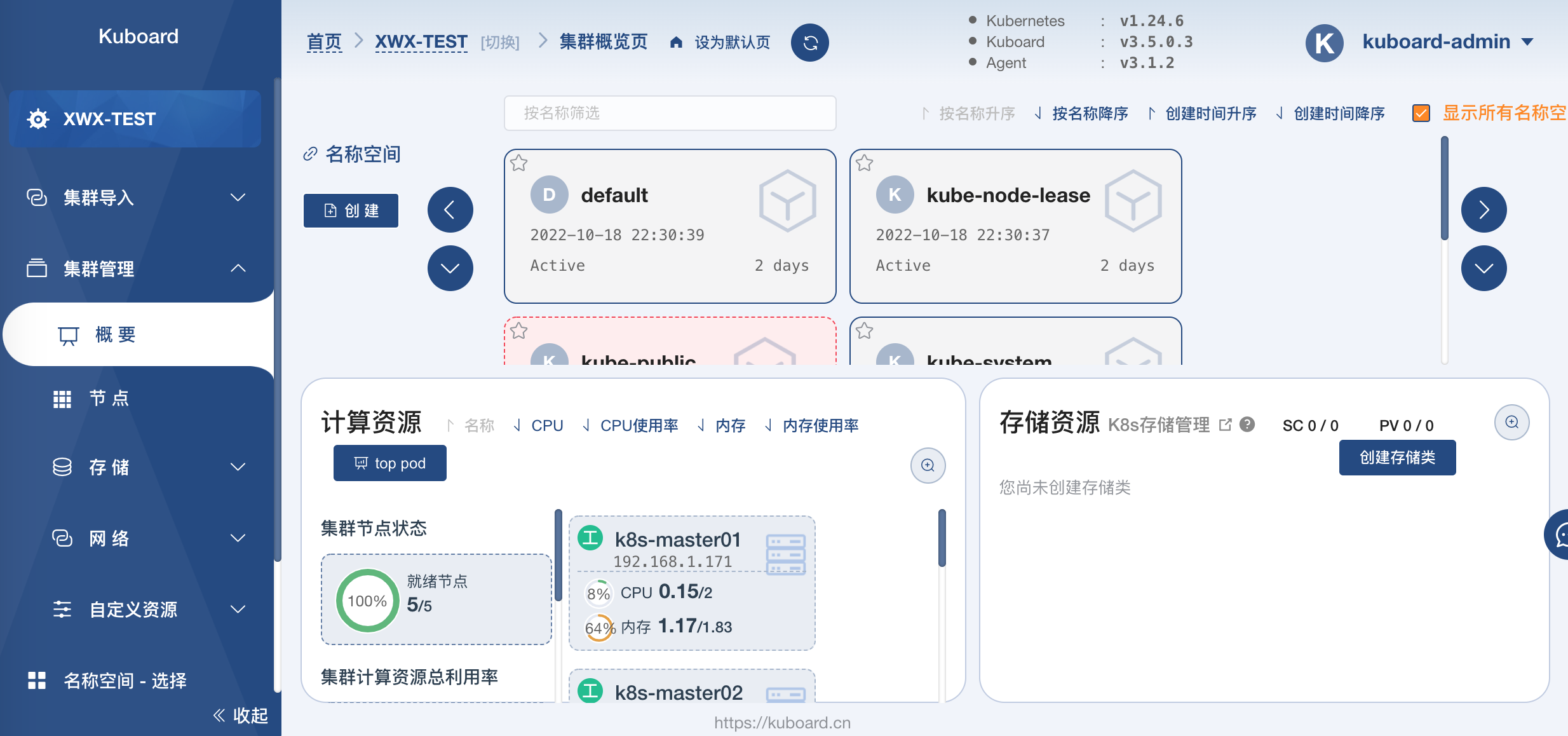Click the 按名称筛选 filter input field

[x=670, y=113]
